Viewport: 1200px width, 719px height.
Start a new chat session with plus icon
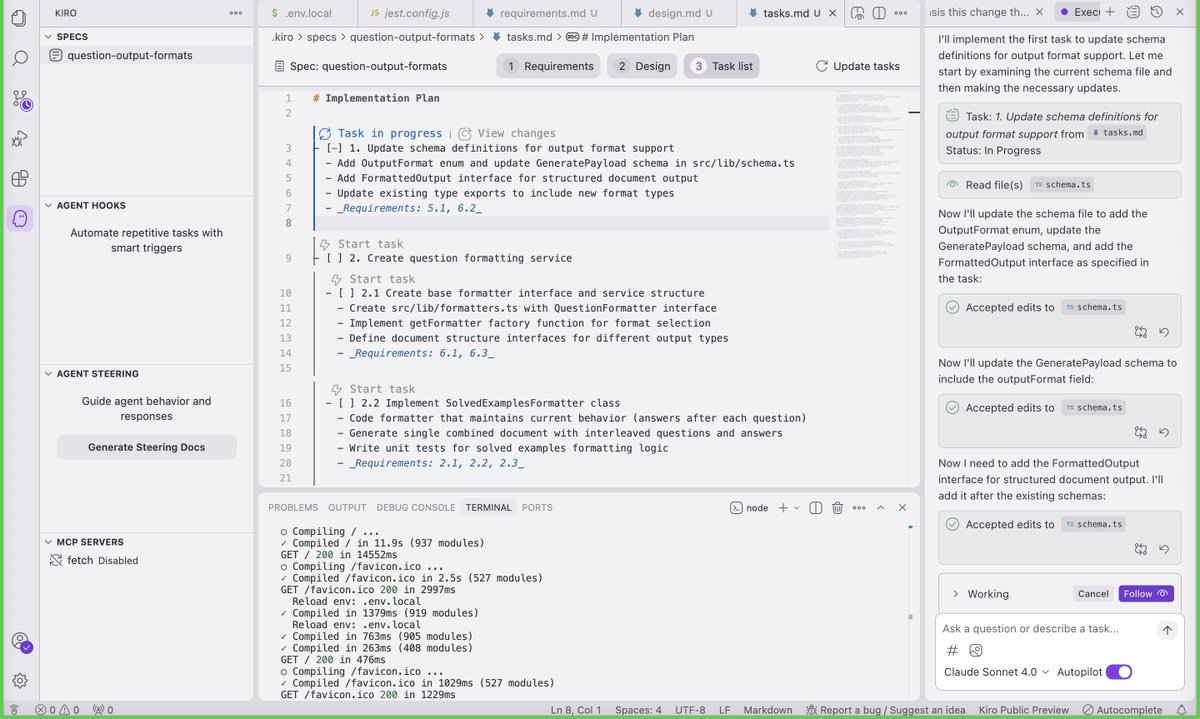click(1109, 12)
